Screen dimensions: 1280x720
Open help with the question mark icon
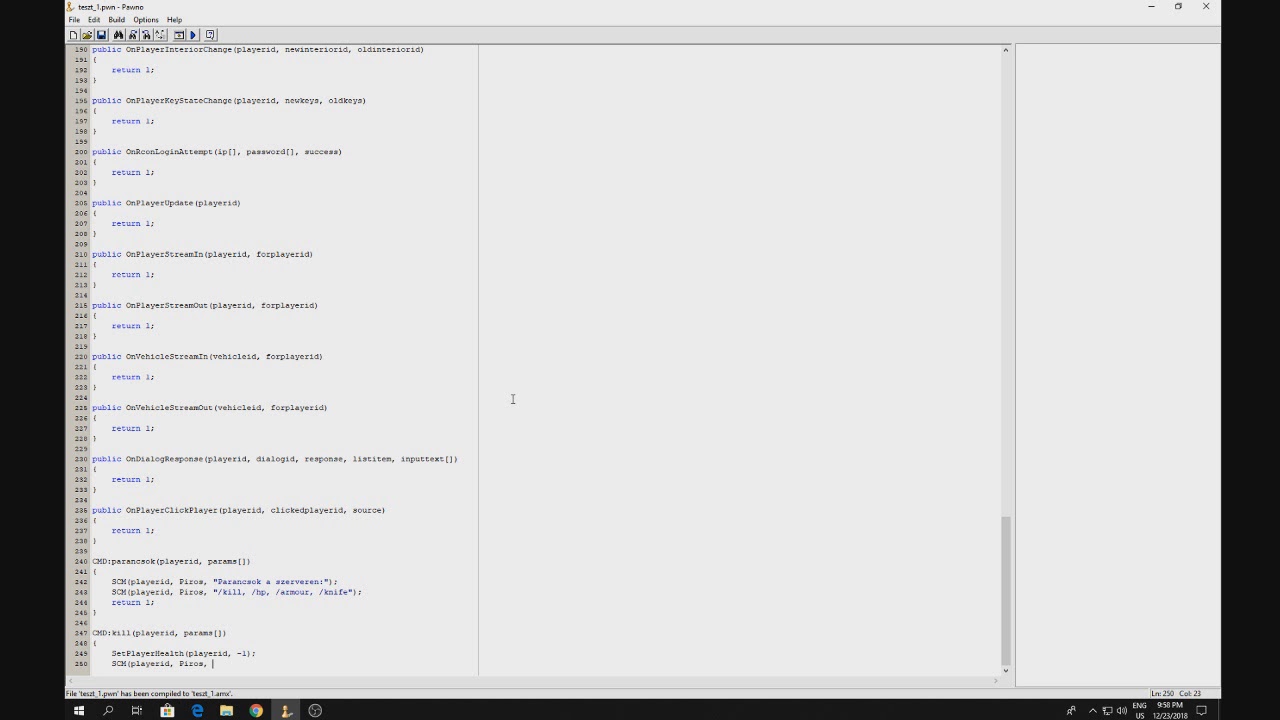click(210, 35)
